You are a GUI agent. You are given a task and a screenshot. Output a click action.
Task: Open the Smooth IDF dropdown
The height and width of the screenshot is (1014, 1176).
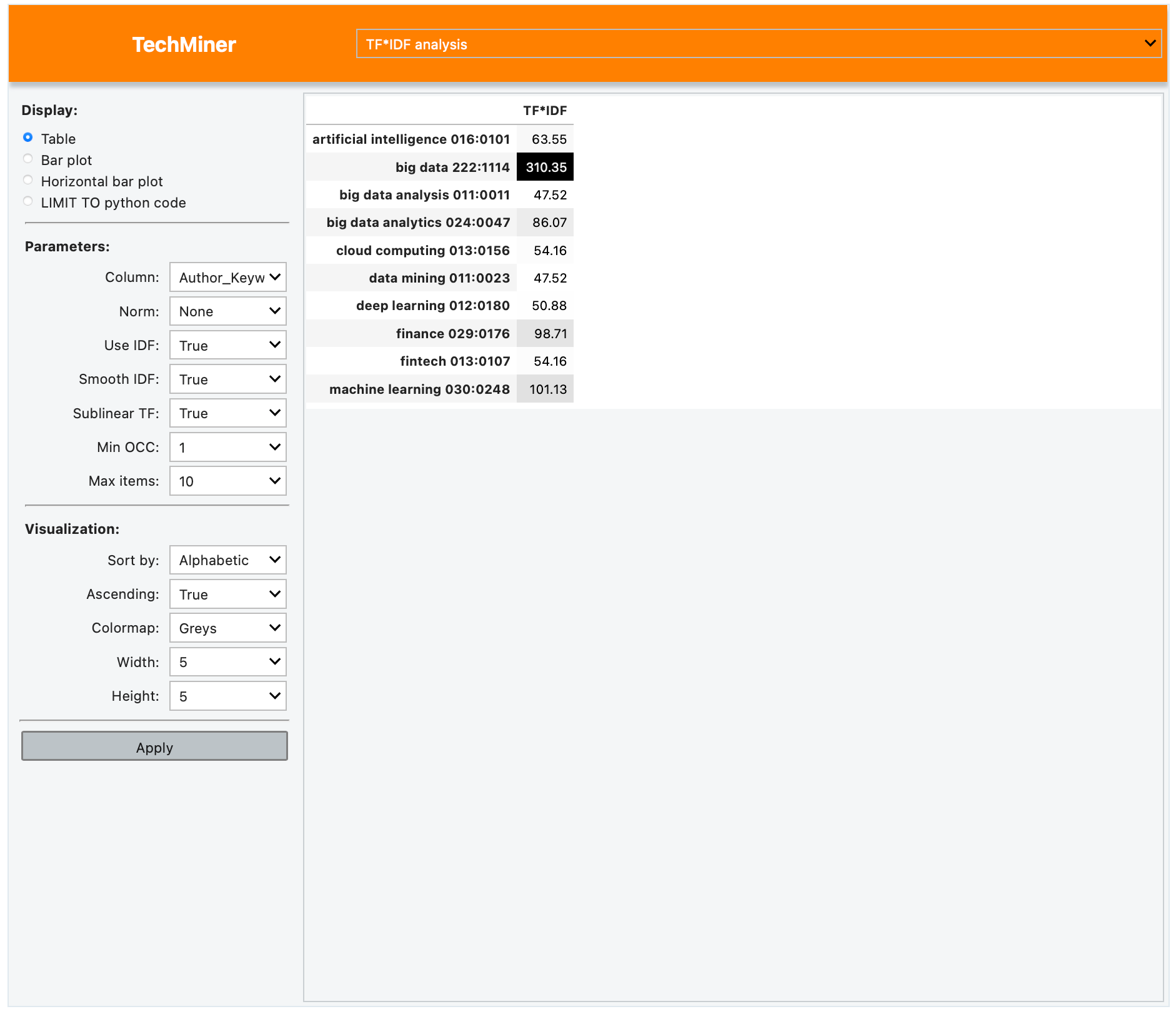[x=228, y=379]
